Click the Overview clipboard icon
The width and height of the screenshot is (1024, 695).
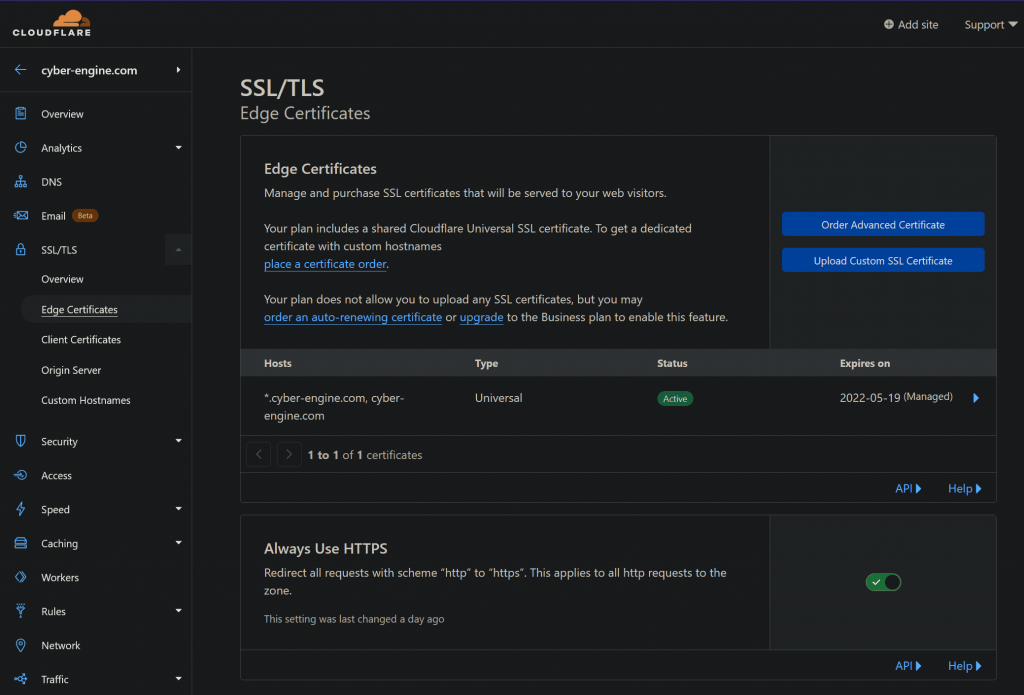click(20, 114)
